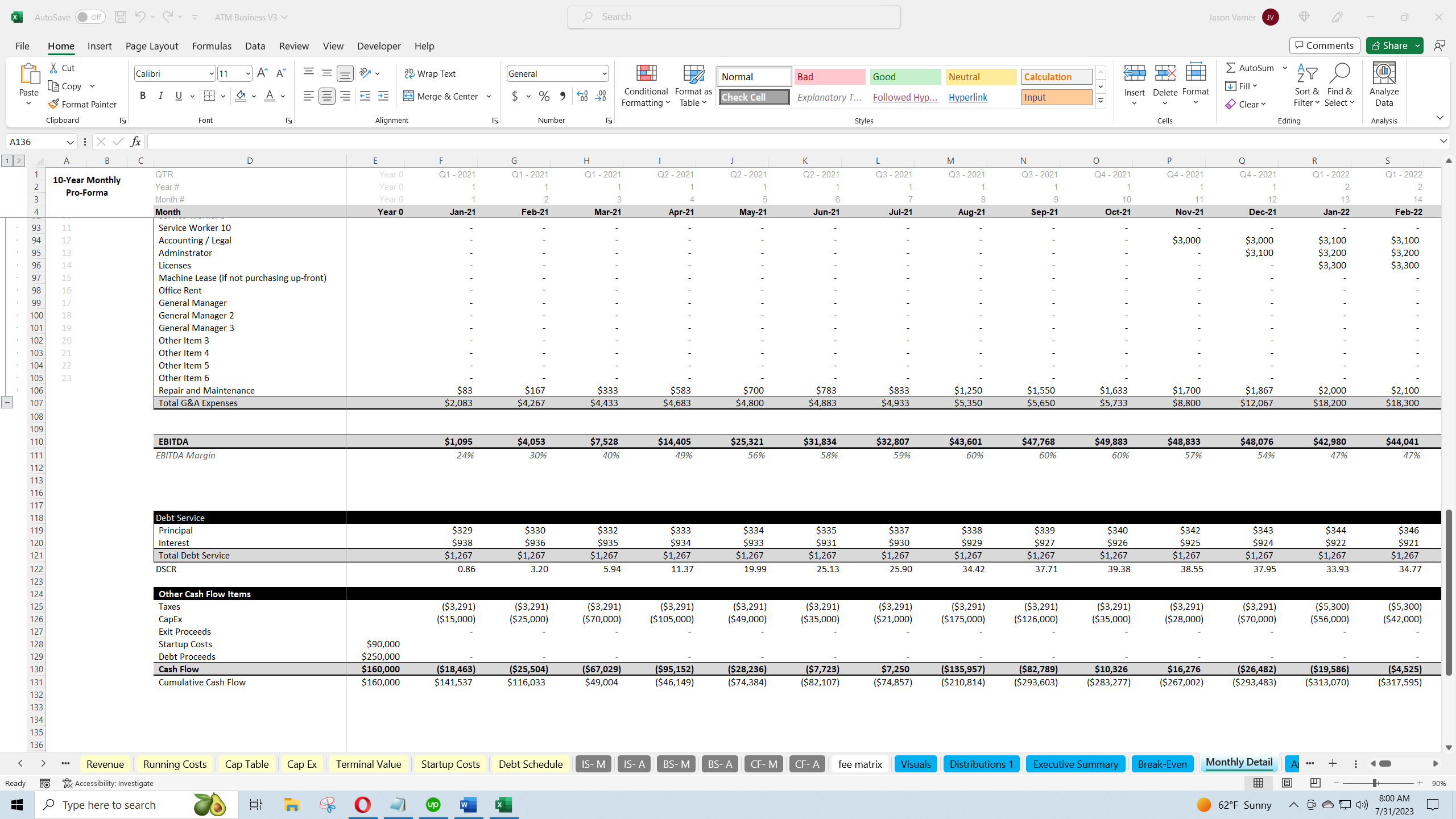
Task: Toggle Underline formatting
Action: [179, 96]
